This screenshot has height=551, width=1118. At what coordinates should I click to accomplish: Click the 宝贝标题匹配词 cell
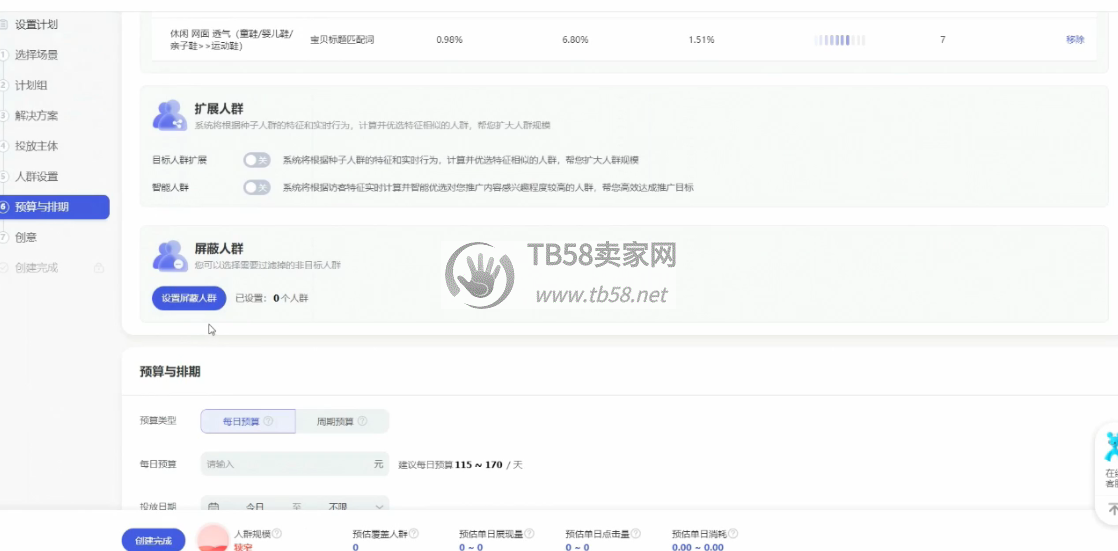(x=342, y=40)
